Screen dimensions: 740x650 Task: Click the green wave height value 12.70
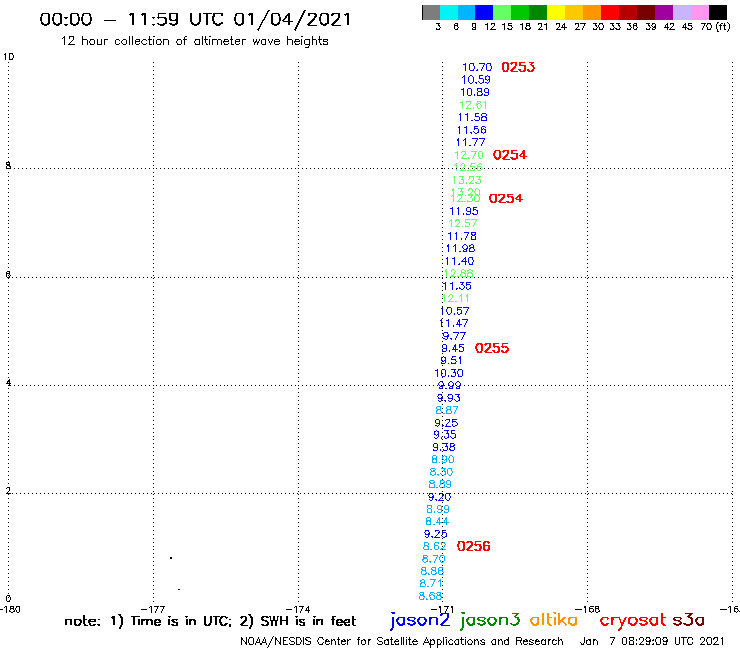[x=469, y=155]
